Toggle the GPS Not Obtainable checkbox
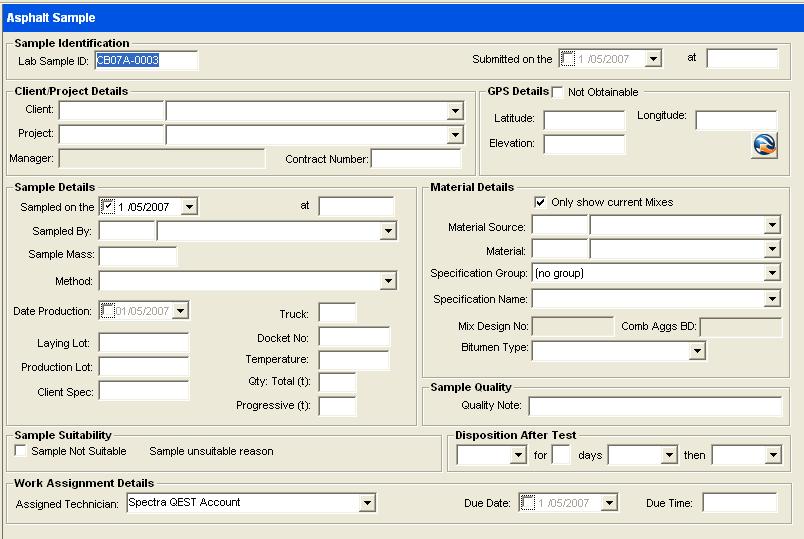 (558, 93)
